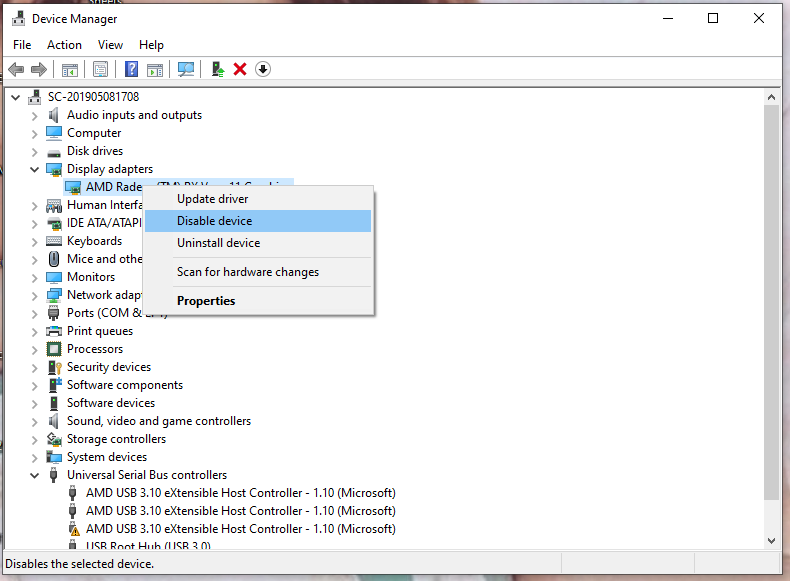Click the Storage controllers icon

click(54, 439)
